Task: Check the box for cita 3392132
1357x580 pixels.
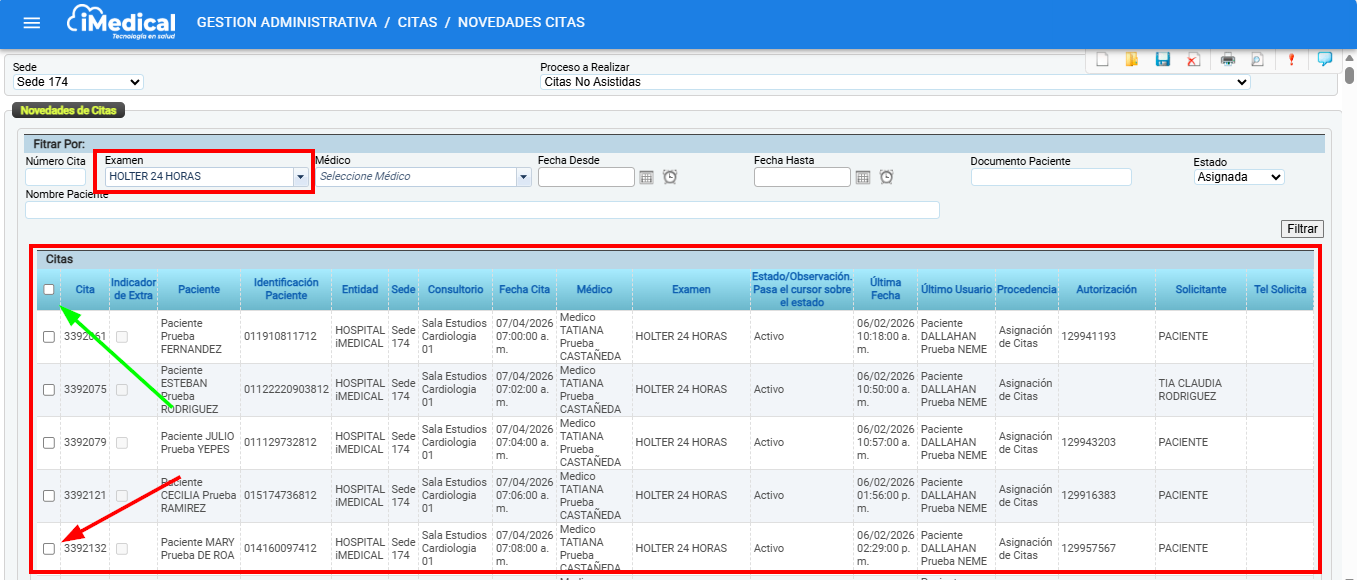Action: (49, 548)
